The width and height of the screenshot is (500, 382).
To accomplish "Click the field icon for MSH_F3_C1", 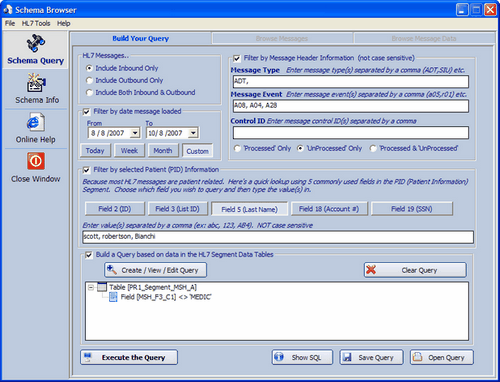I will (113, 297).
